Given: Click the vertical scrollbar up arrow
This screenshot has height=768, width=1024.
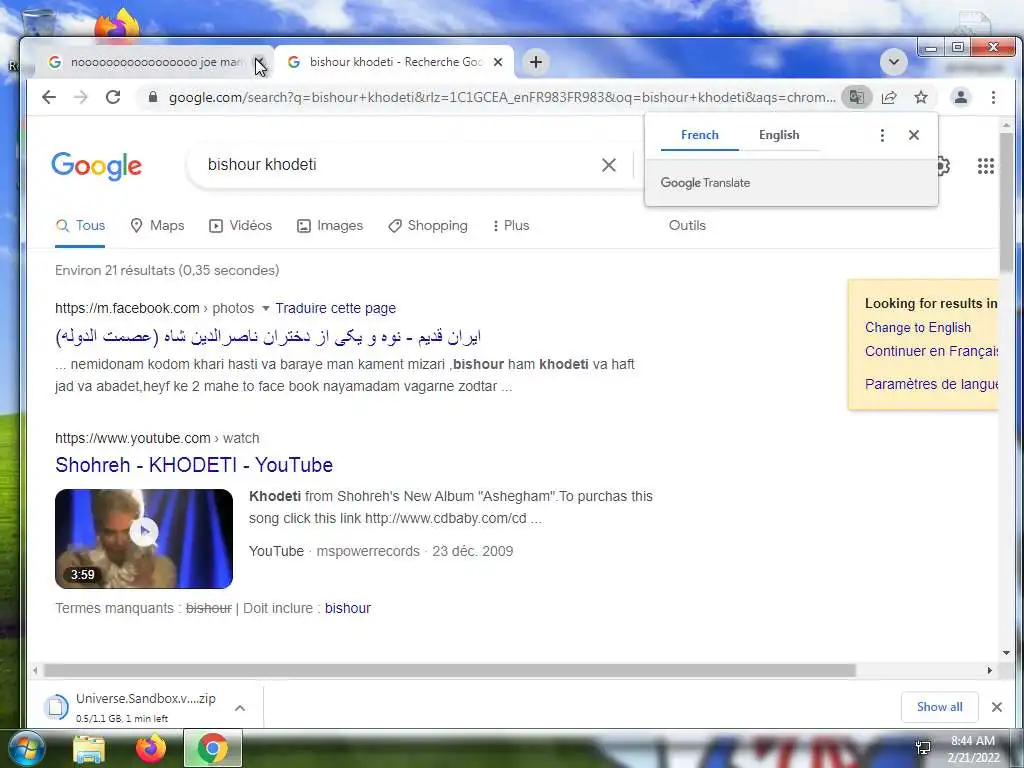Looking at the screenshot, I should pos(1006,125).
